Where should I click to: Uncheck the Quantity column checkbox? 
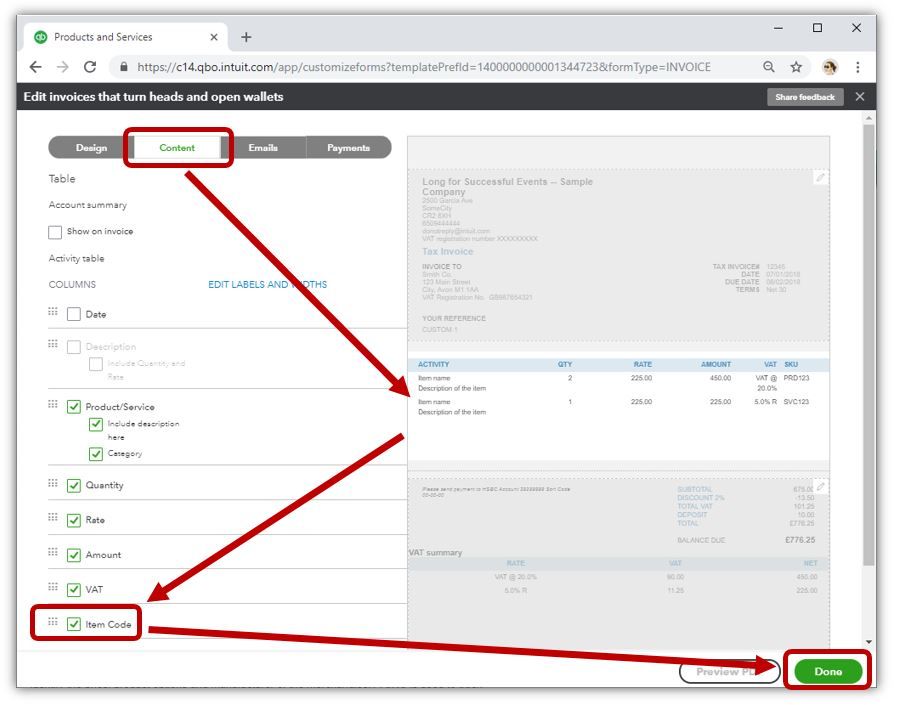click(x=74, y=486)
